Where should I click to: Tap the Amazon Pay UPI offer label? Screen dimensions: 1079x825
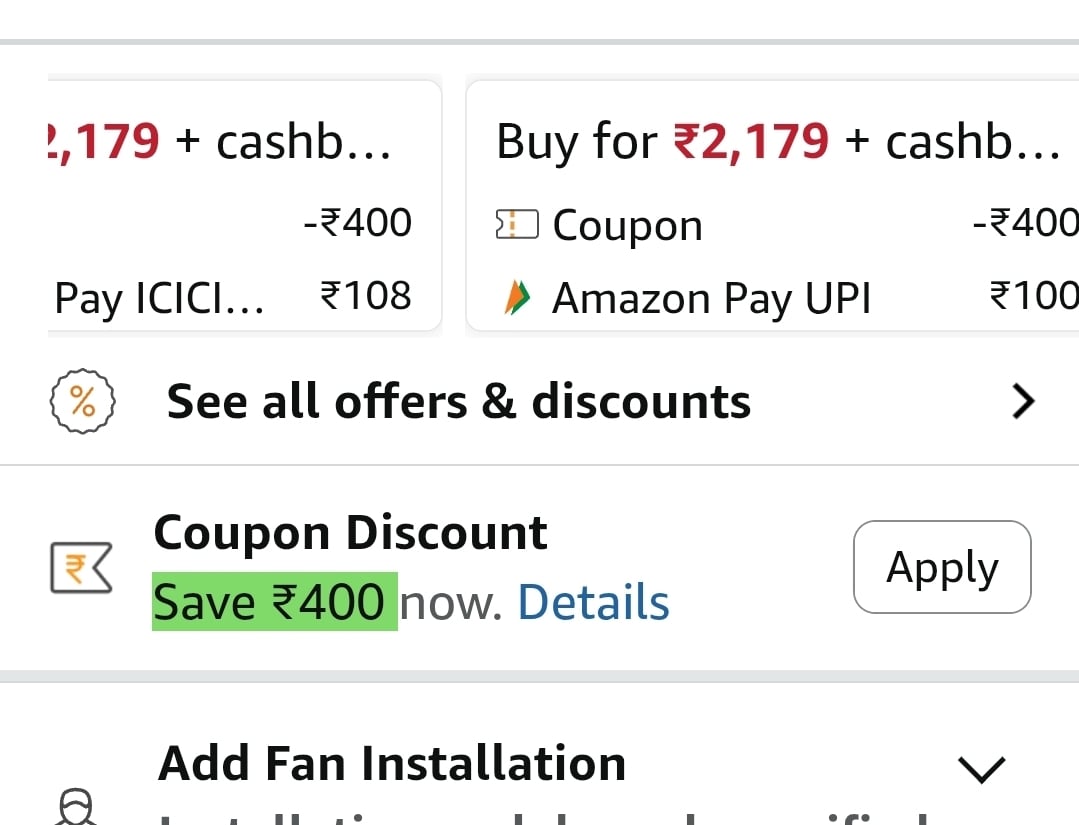(x=711, y=298)
